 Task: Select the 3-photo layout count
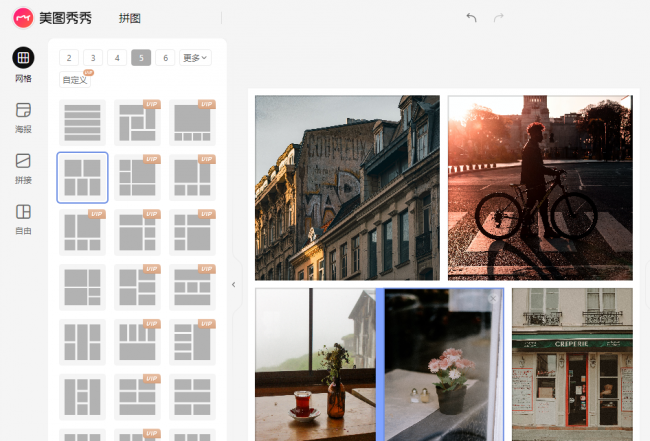coord(93,58)
